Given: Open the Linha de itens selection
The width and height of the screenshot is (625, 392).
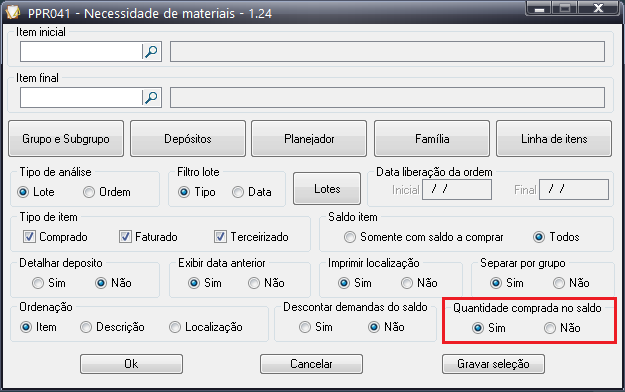Looking at the screenshot, I should [x=554, y=139].
